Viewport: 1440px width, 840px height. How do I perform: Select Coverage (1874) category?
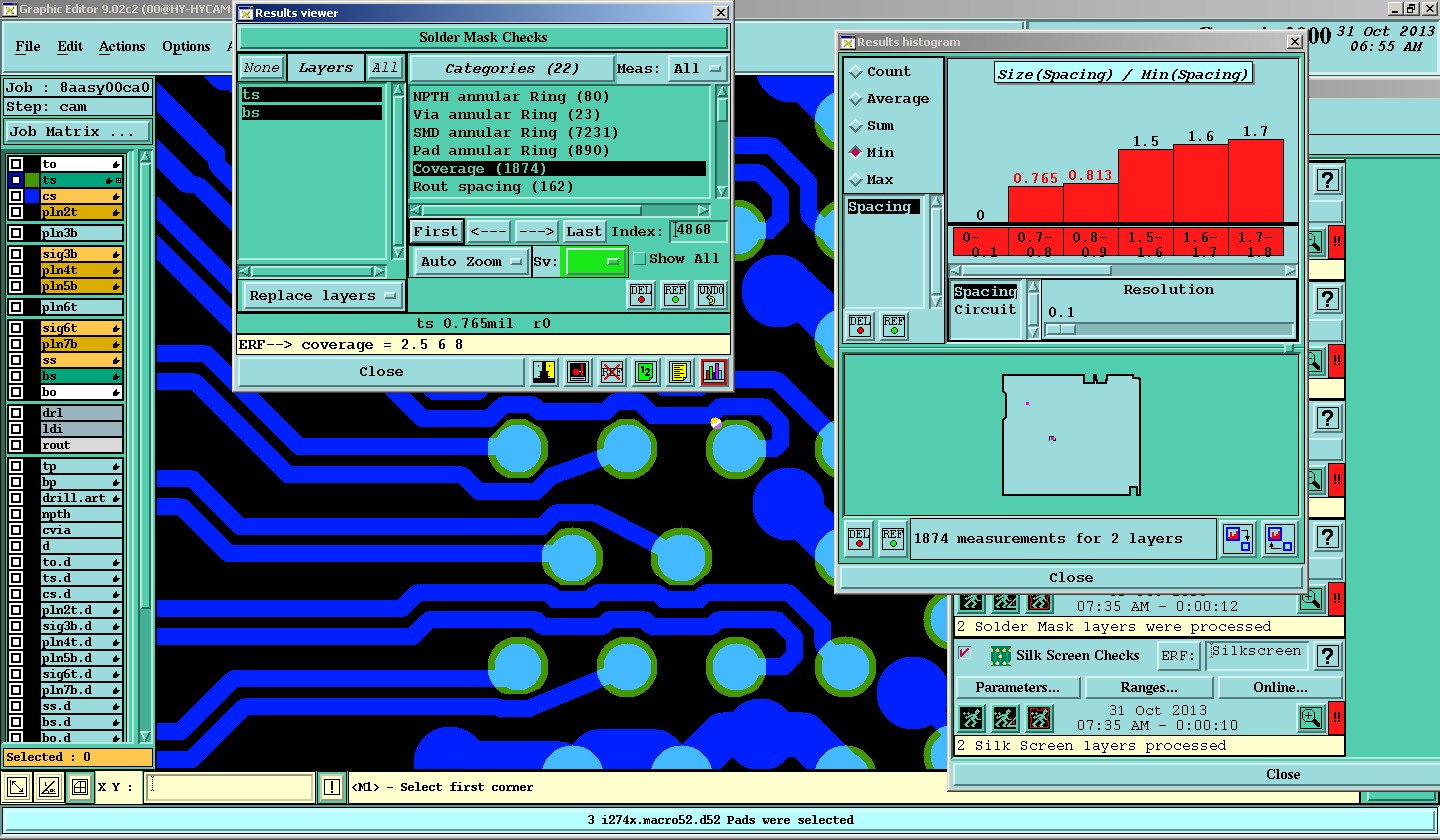pyautogui.click(x=559, y=169)
